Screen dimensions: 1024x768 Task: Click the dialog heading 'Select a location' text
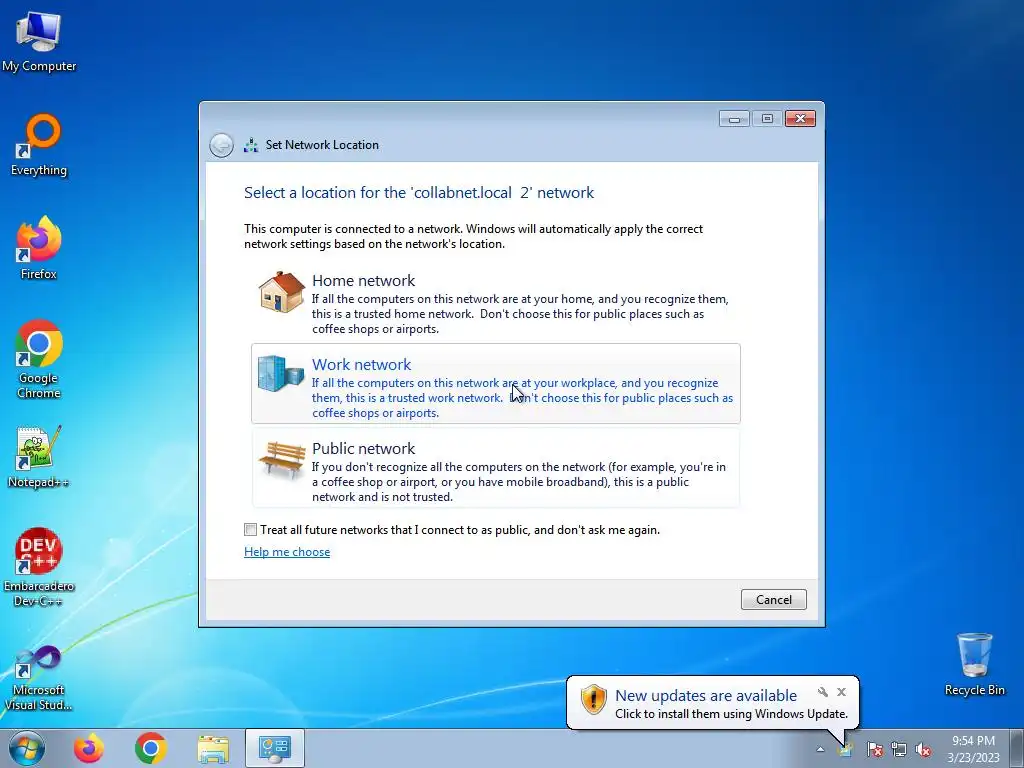[x=419, y=193]
